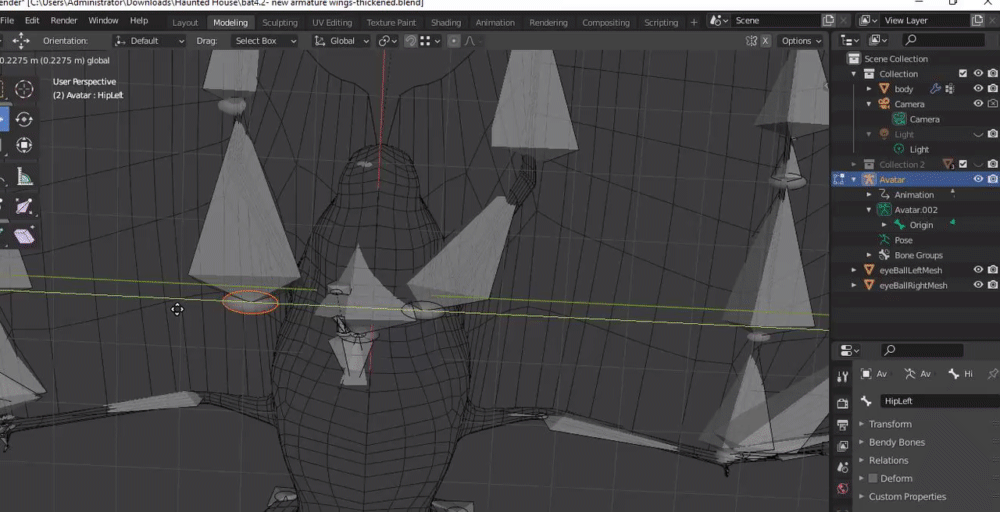Switch to the Sculpting workspace tab
Image resolution: width=1000 pixels, height=512 pixels.
pos(280,22)
